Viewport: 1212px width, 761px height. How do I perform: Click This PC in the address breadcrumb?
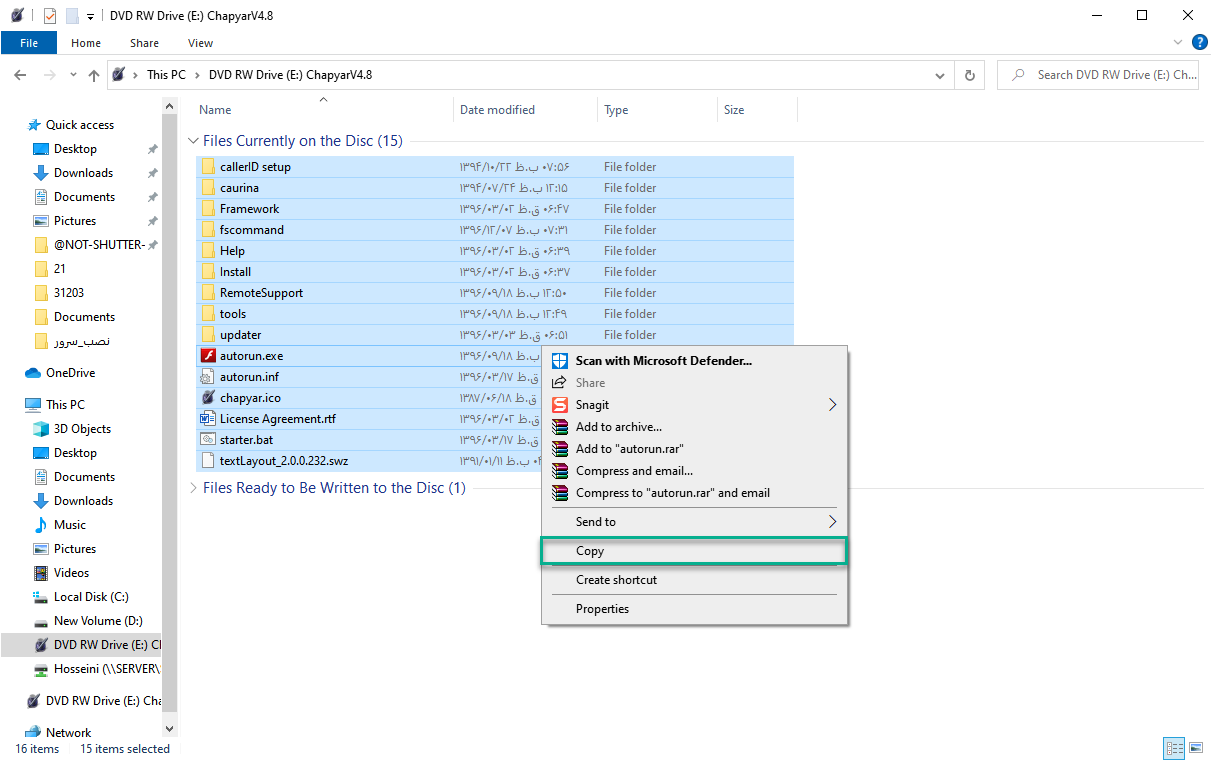(166, 75)
